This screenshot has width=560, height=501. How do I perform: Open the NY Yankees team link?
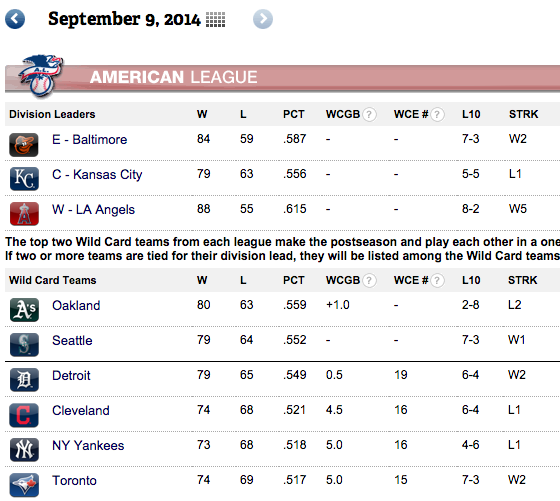88,445
